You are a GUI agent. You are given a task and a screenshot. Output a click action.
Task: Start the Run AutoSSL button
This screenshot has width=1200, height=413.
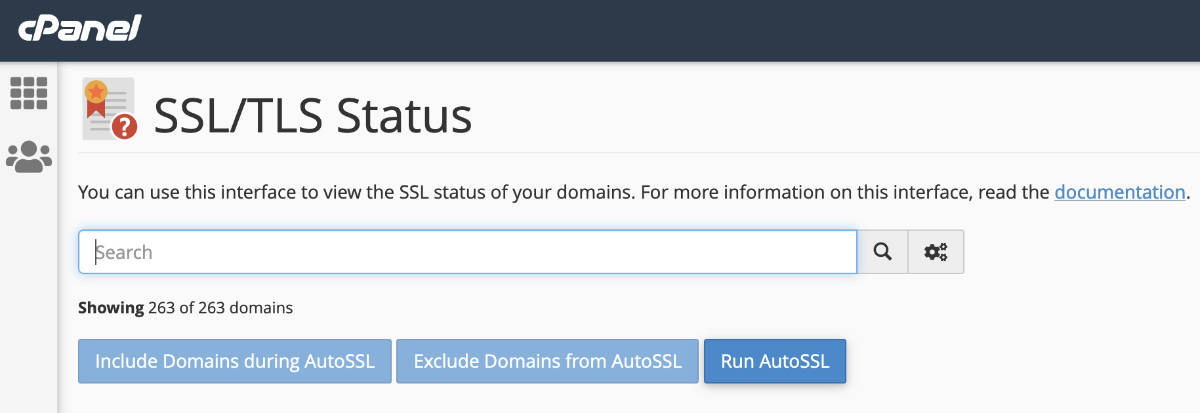tap(775, 361)
